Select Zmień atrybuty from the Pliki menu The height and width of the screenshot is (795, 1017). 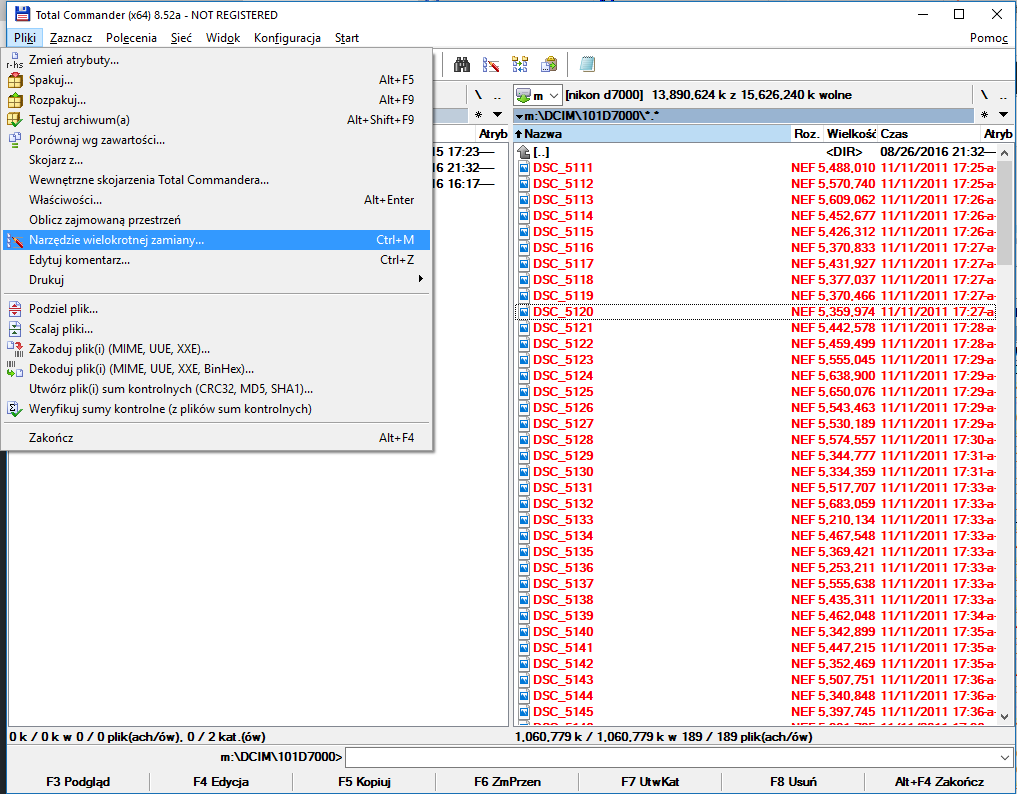pyautogui.click(x=217, y=60)
